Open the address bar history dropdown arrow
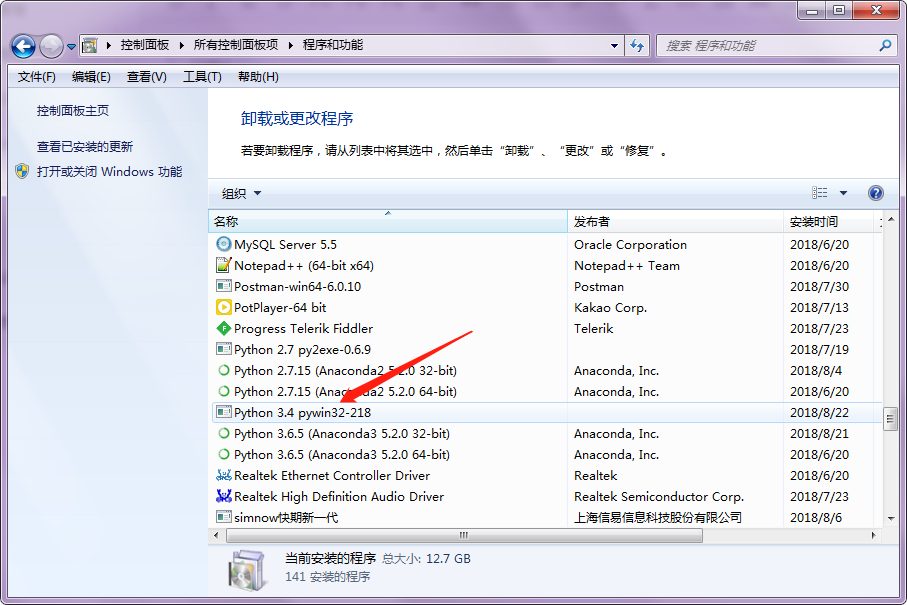This screenshot has width=907, height=605. 614,45
